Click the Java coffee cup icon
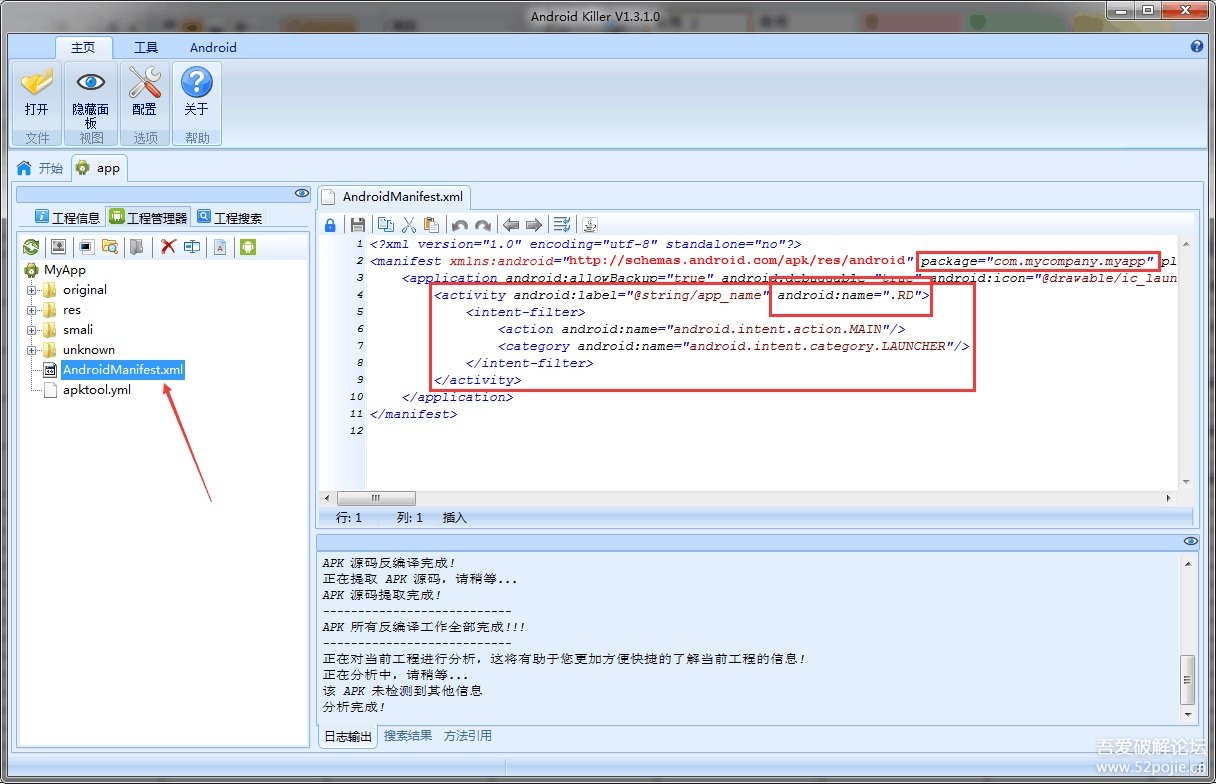 (590, 225)
